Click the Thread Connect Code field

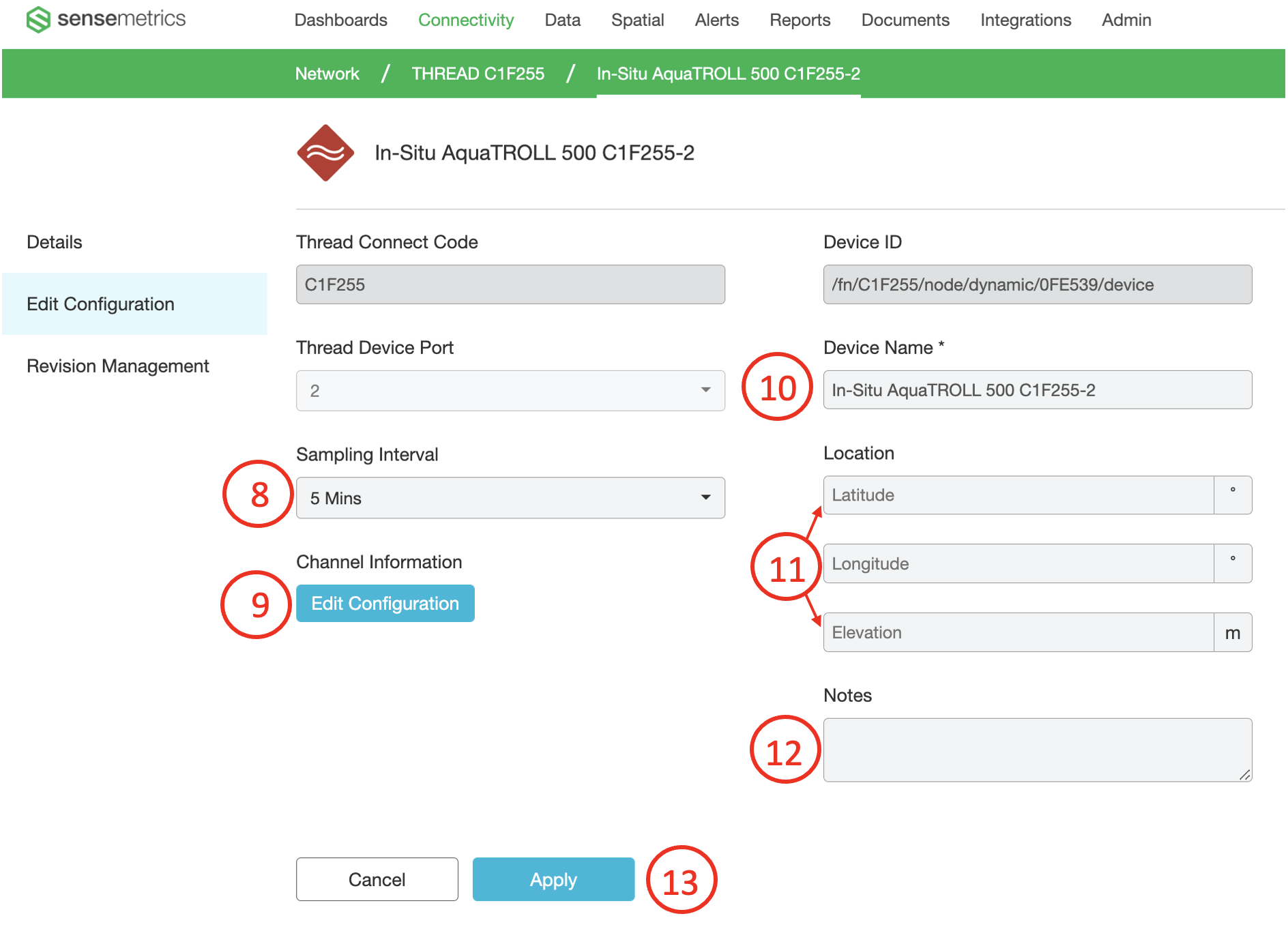click(510, 284)
